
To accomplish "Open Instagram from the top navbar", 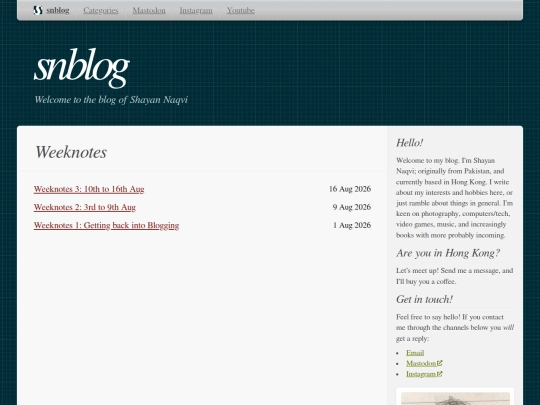I will click(x=196, y=10).
